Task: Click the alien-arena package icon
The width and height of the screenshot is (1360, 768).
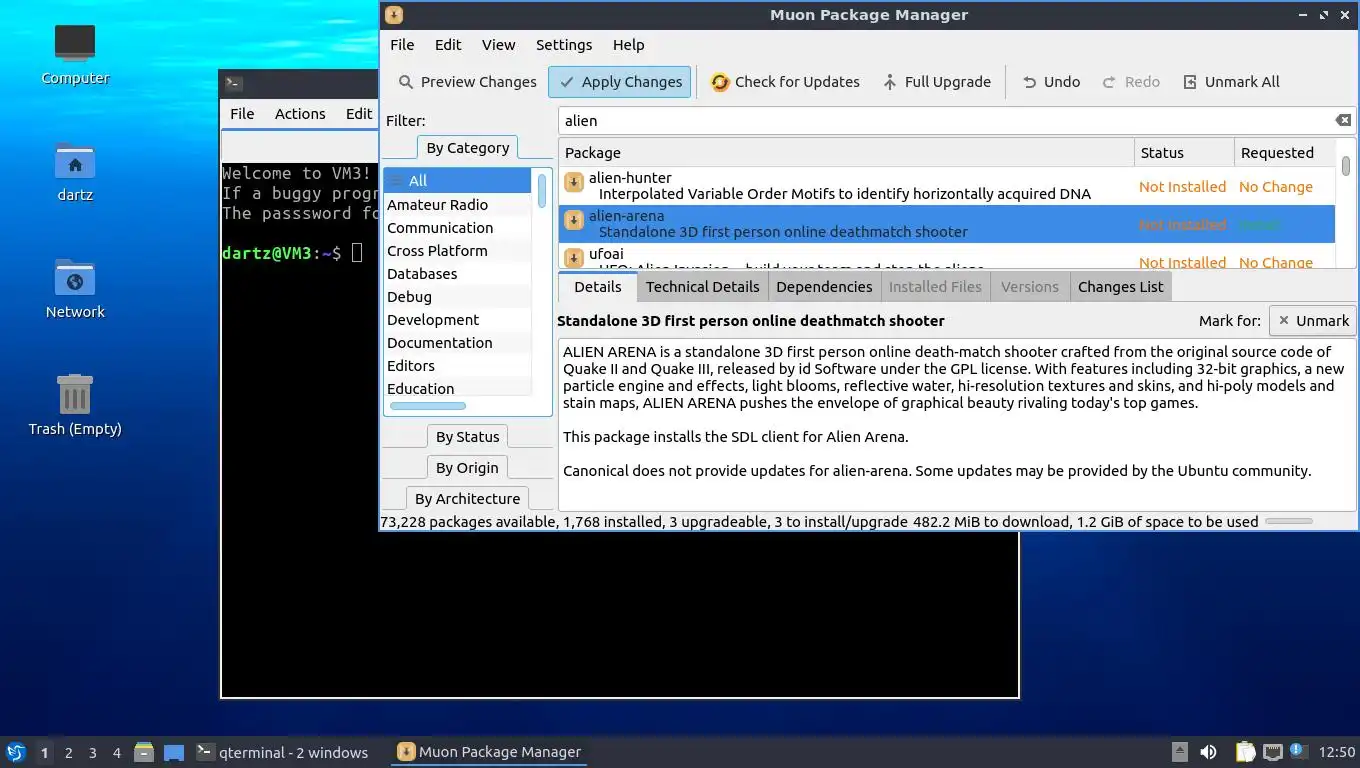Action: (x=574, y=220)
